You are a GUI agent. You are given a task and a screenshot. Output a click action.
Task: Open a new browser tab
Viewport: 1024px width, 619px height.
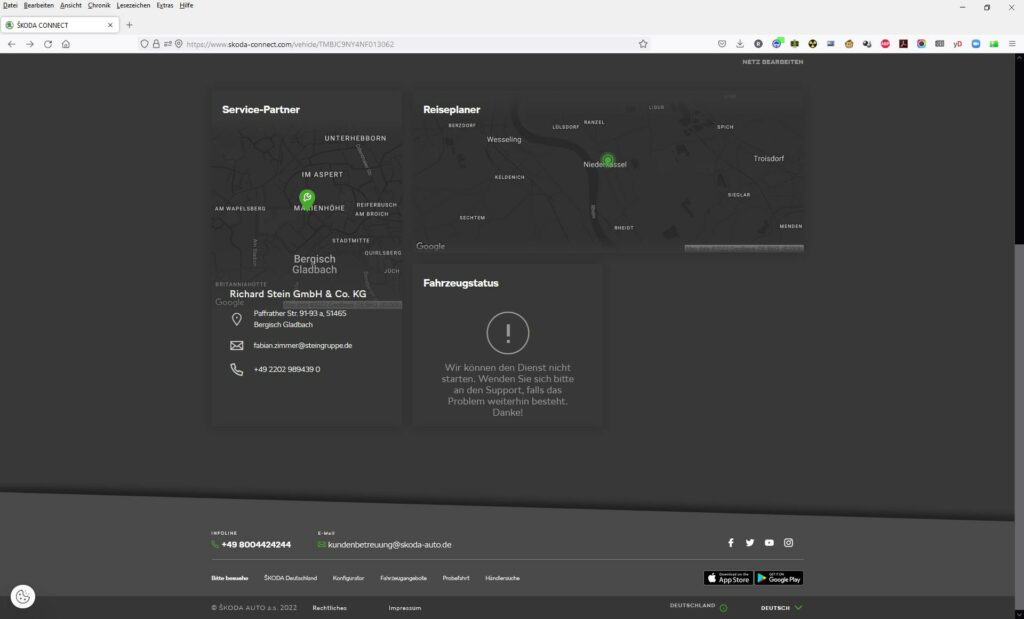pos(129,25)
